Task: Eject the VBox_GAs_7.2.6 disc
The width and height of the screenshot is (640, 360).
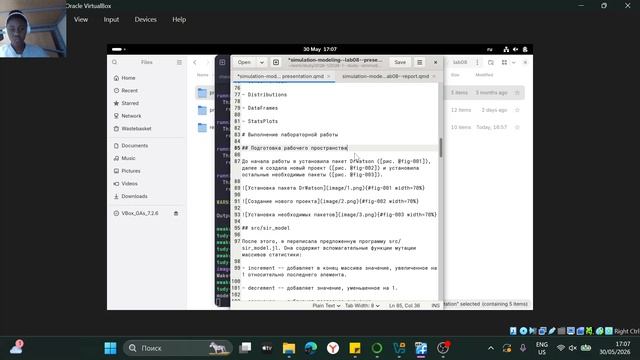Action: [x=176, y=213]
